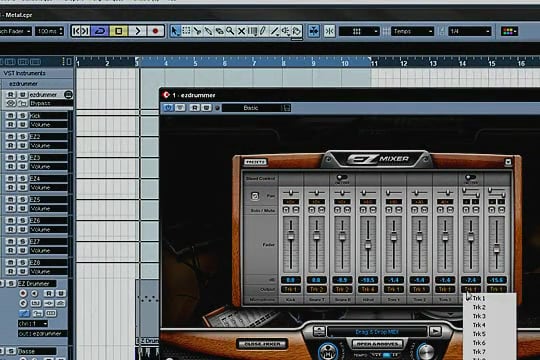Screen dimensions: 540x360
Task: Select the Time Warp tool
Action: (252, 31)
